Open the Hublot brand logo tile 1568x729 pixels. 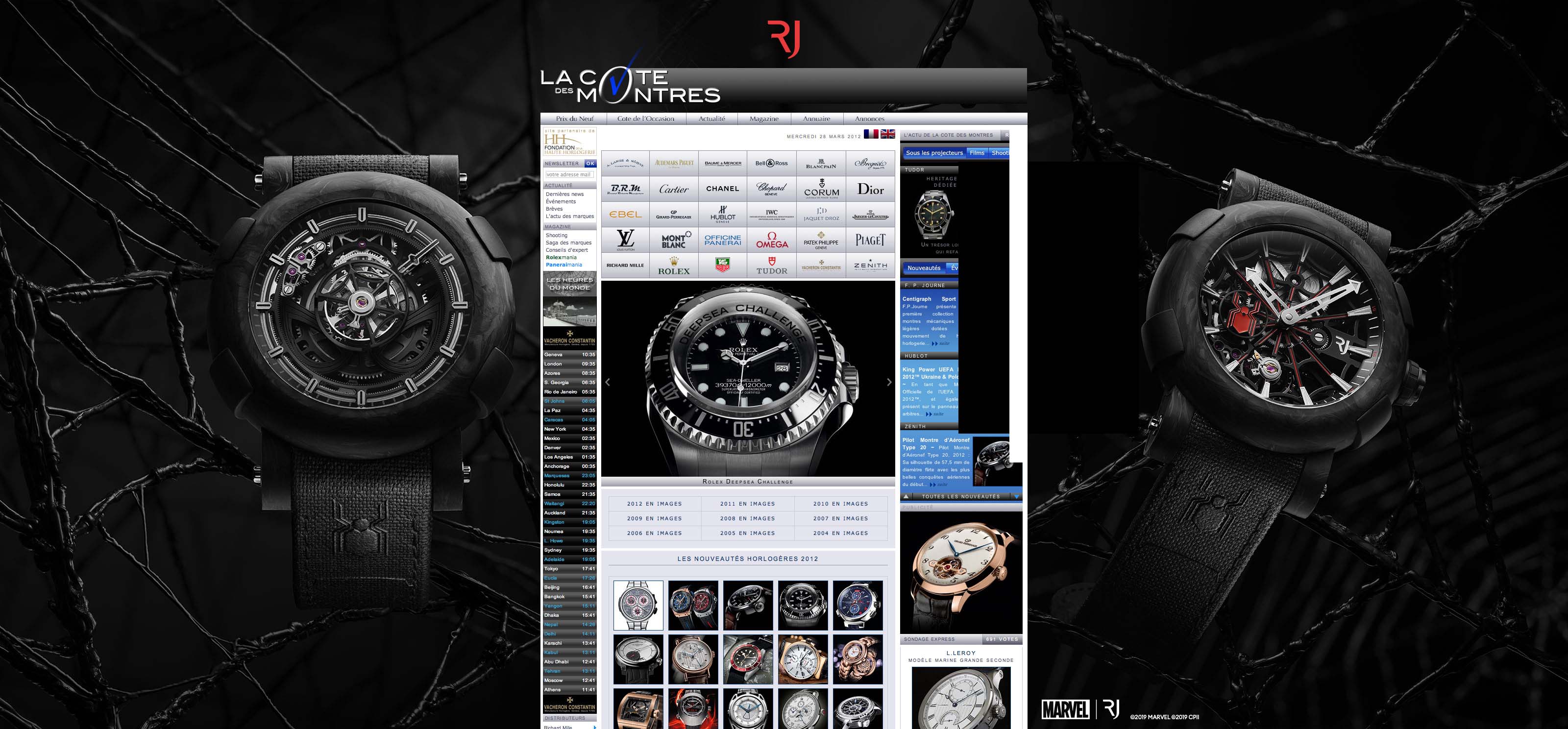tap(723, 214)
